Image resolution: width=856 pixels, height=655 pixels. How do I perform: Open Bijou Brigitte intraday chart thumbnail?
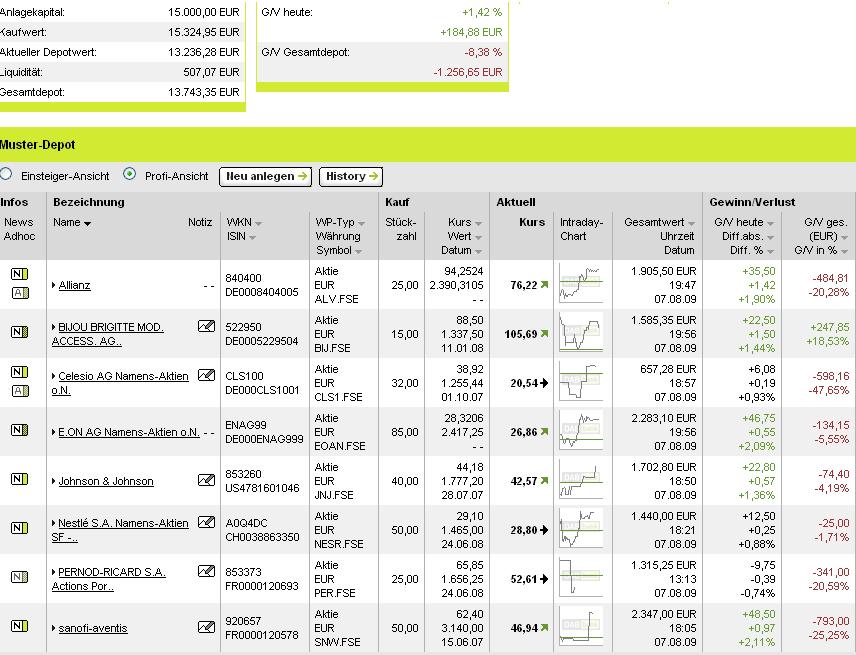click(581, 332)
